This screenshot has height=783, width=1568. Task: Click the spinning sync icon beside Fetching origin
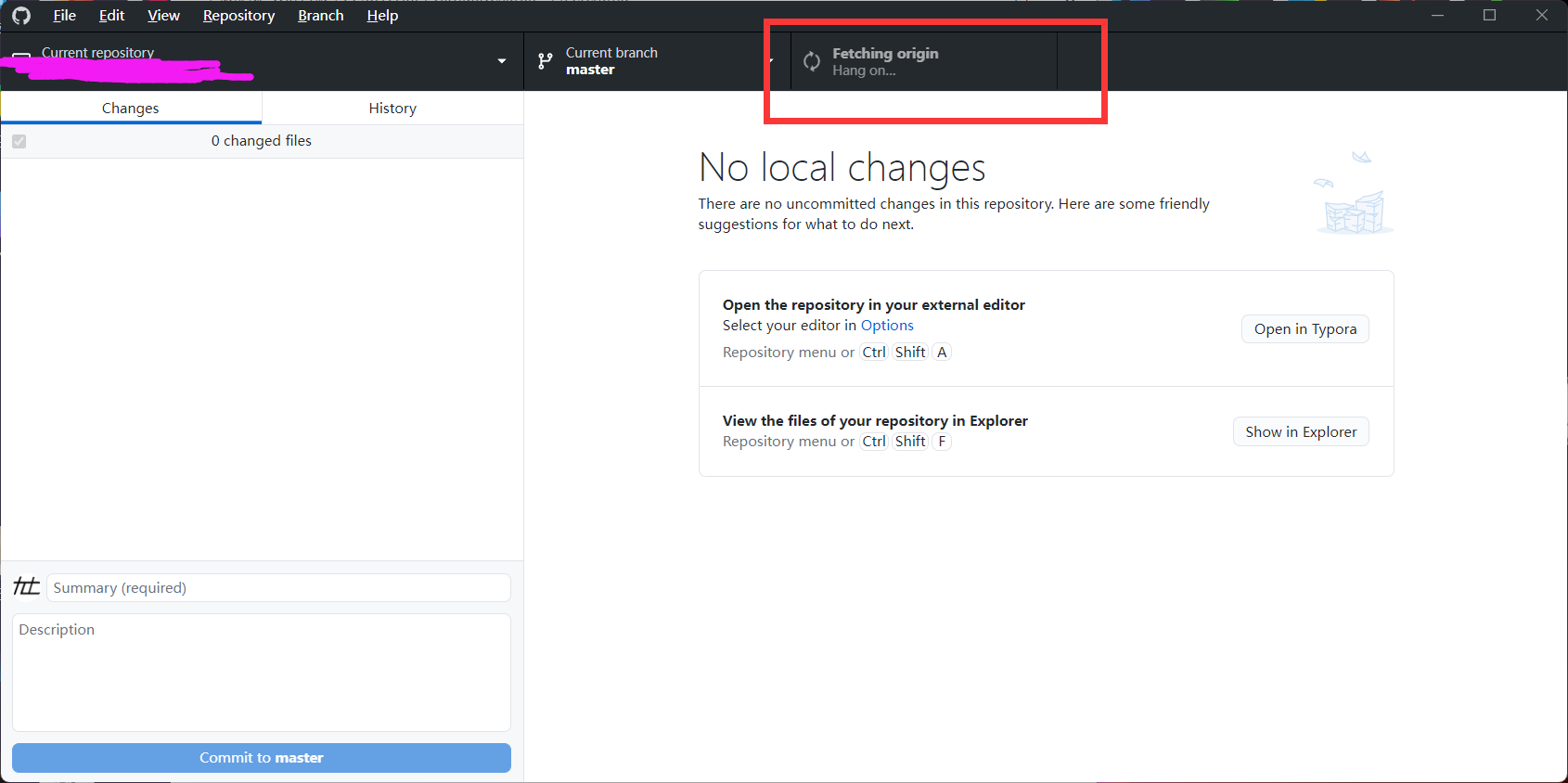(812, 61)
